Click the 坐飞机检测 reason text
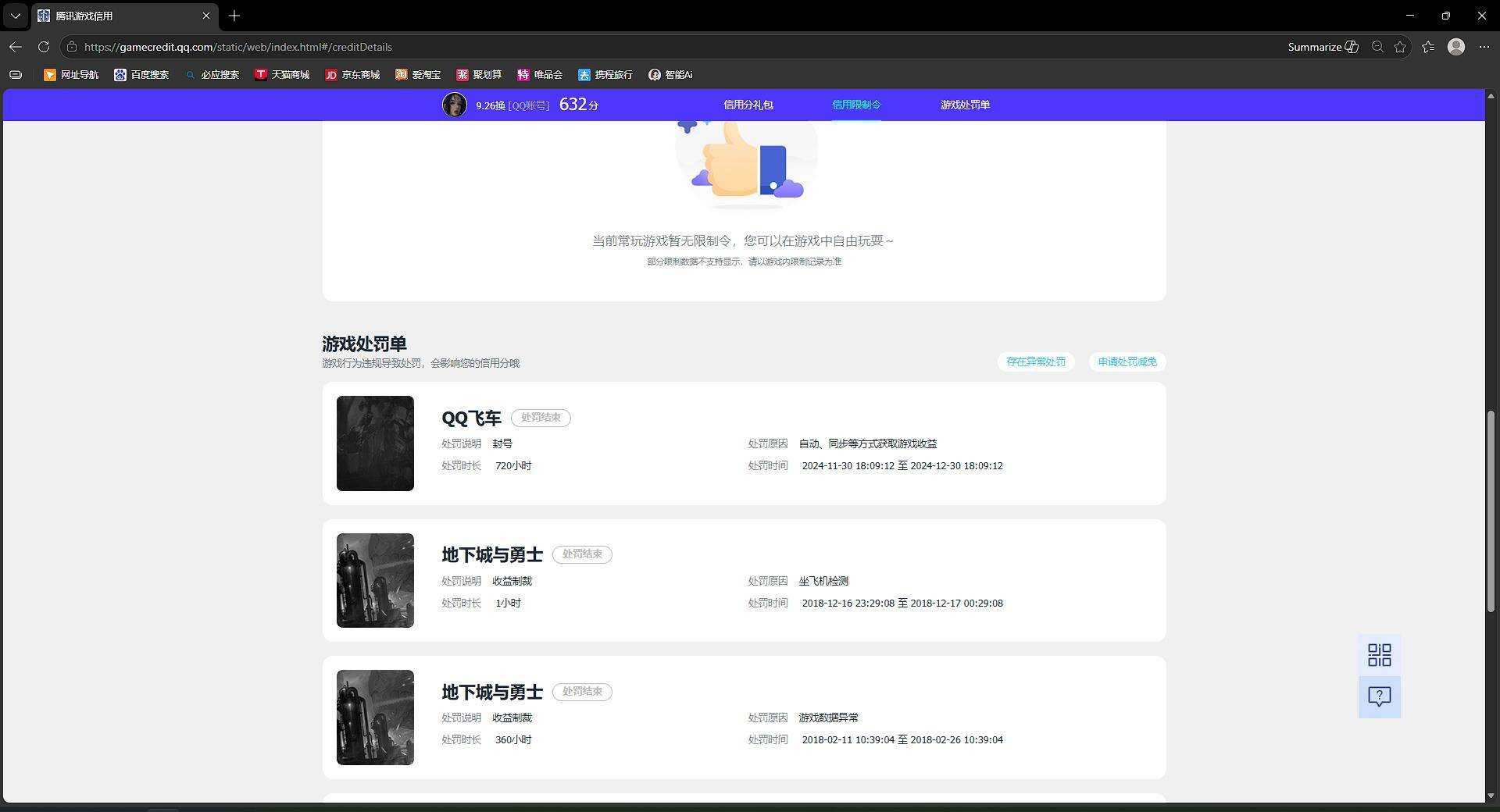Image resolution: width=1500 pixels, height=812 pixels. point(823,581)
